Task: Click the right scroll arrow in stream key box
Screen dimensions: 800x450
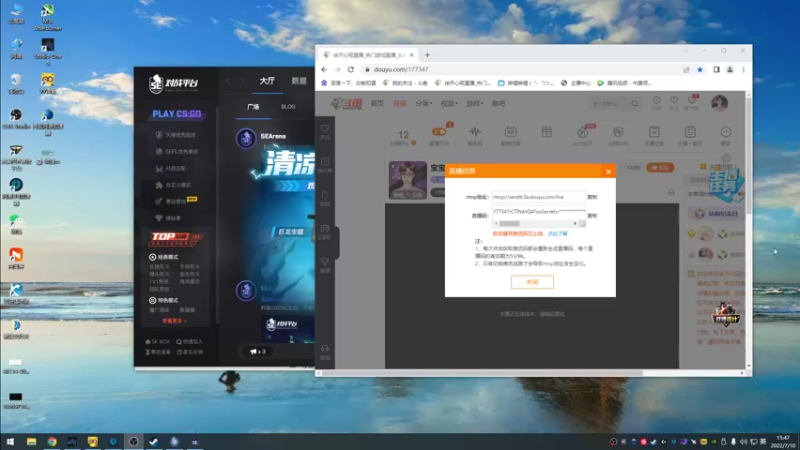Action: [x=575, y=223]
